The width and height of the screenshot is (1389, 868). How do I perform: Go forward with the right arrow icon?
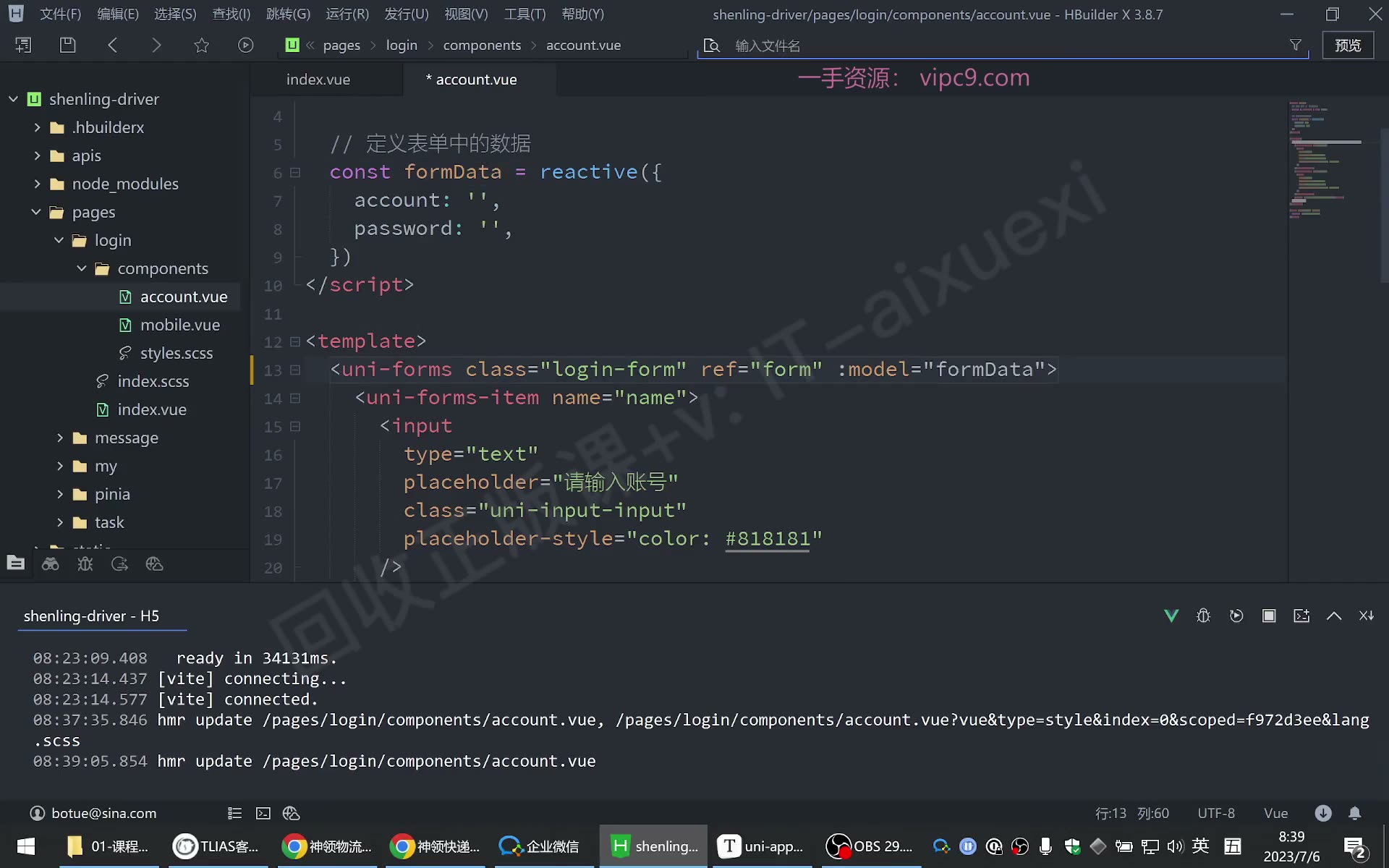pos(156,45)
